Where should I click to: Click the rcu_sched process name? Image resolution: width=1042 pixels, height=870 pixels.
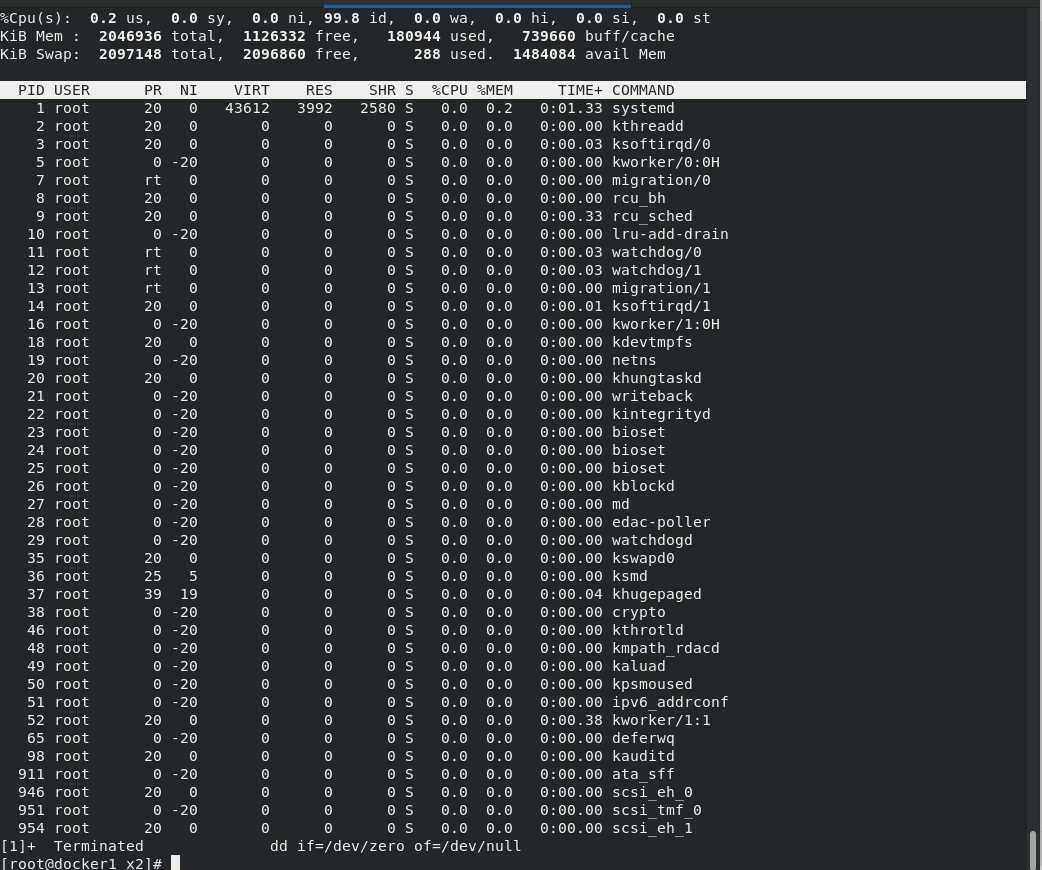pyautogui.click(x=652, y=216)
